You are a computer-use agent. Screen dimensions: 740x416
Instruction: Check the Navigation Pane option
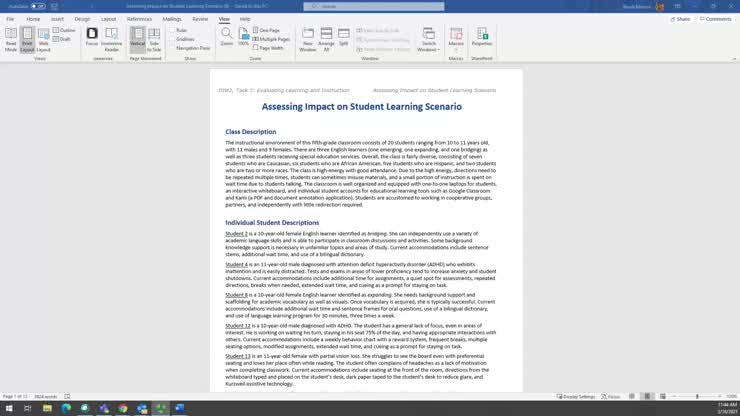tap(172, 47)
